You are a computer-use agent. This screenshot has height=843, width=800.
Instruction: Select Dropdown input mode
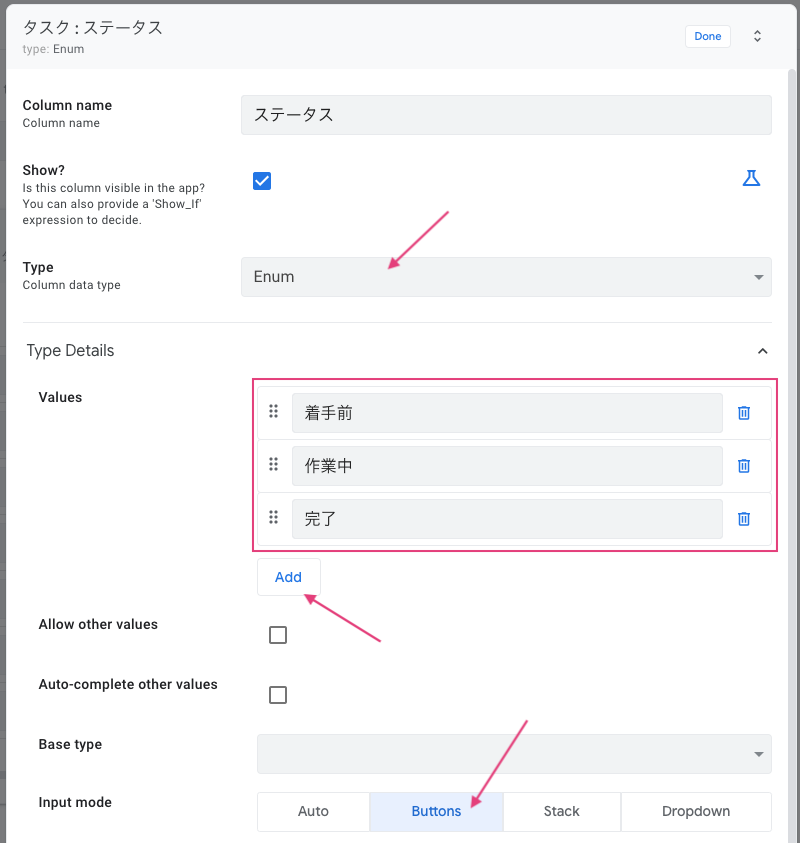tap(696, 811)
